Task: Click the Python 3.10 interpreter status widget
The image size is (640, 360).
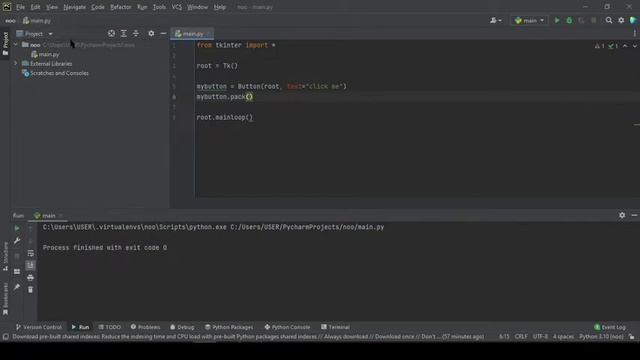Action: (601, 337)
